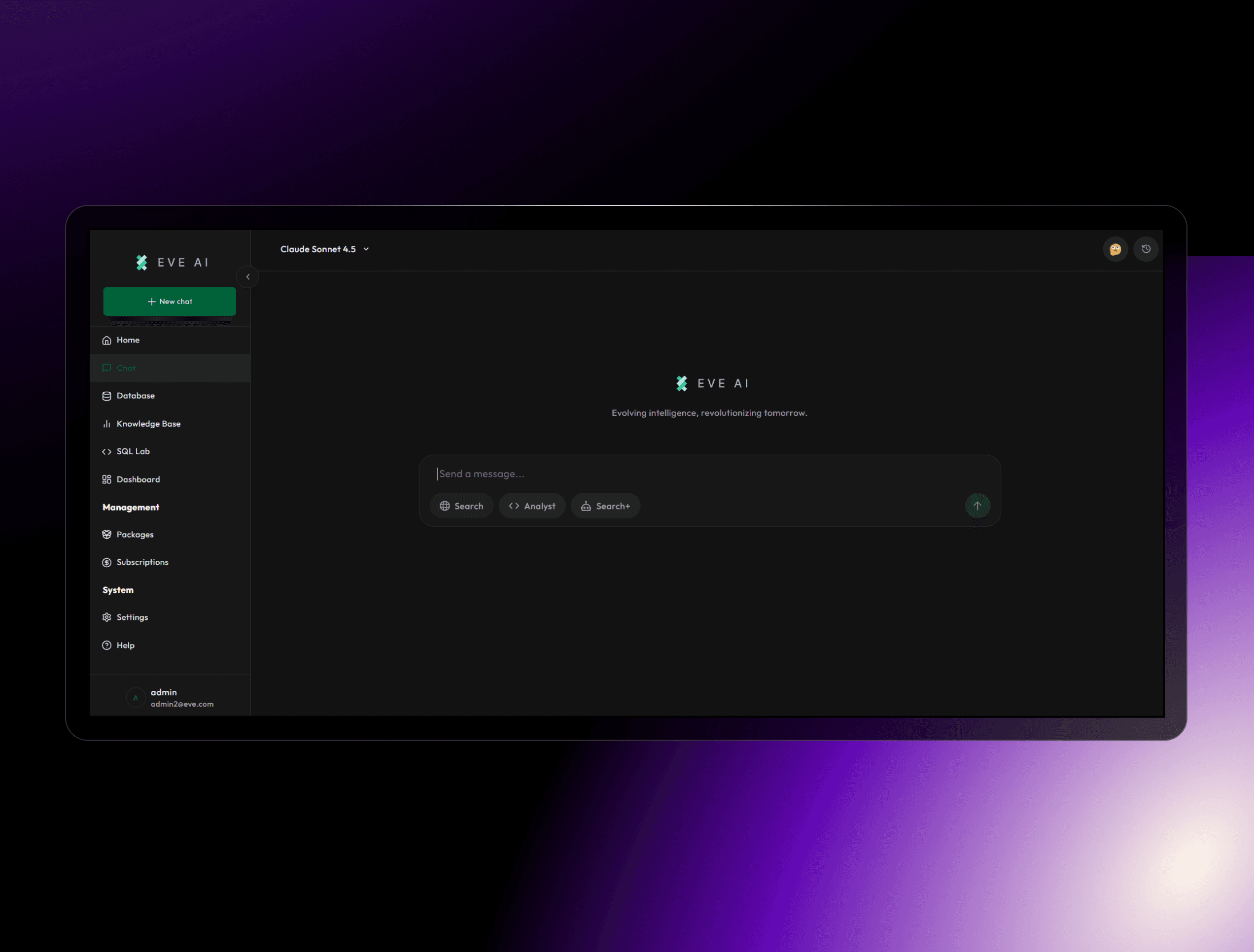Collapse the sidebar with chevron button
The width and height of the screenshot is (1254, 952).
point(248,277)
